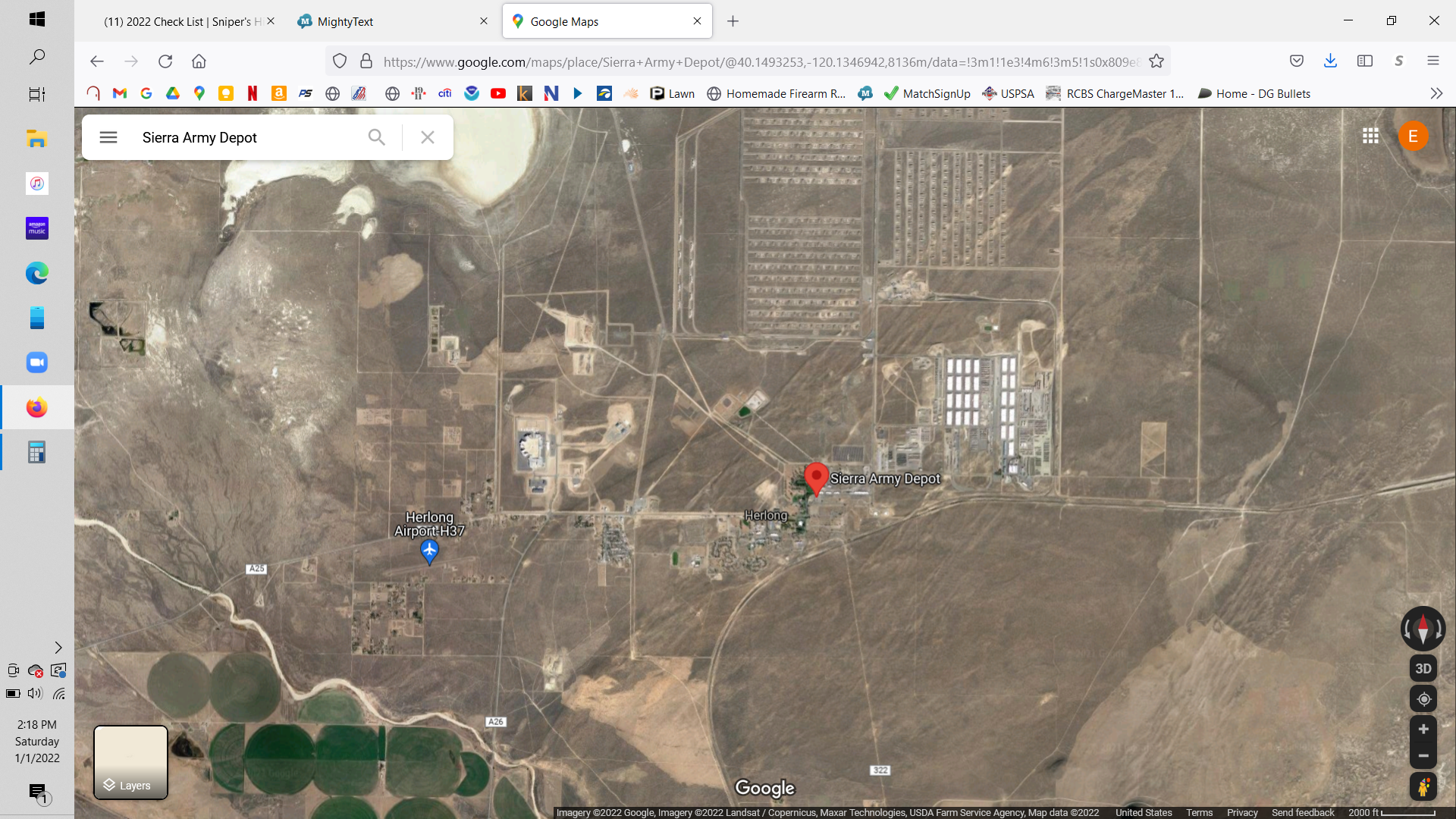
Task: Click the search magnifier in Maps search box
Action: click(x=377, y=137)
